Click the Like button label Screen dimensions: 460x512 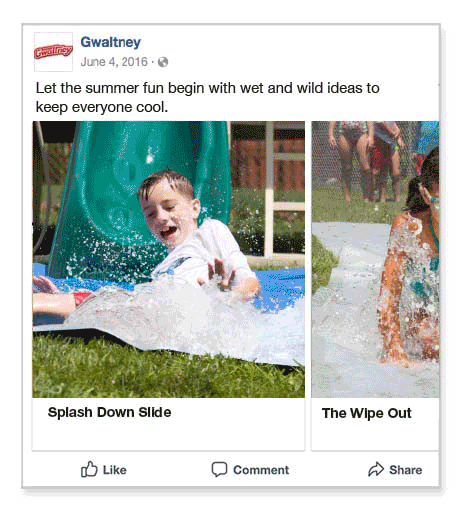pos(115,470)
